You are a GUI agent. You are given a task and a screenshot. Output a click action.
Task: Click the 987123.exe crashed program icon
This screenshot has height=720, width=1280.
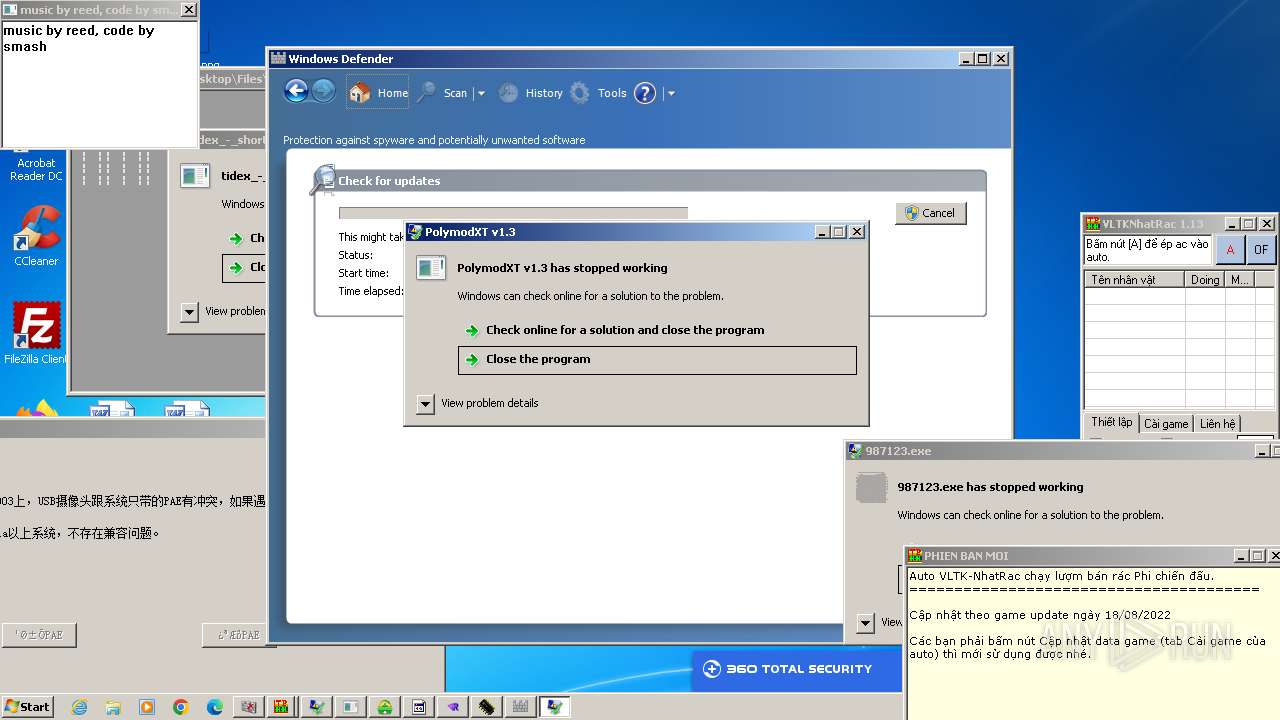pos(872,488)
